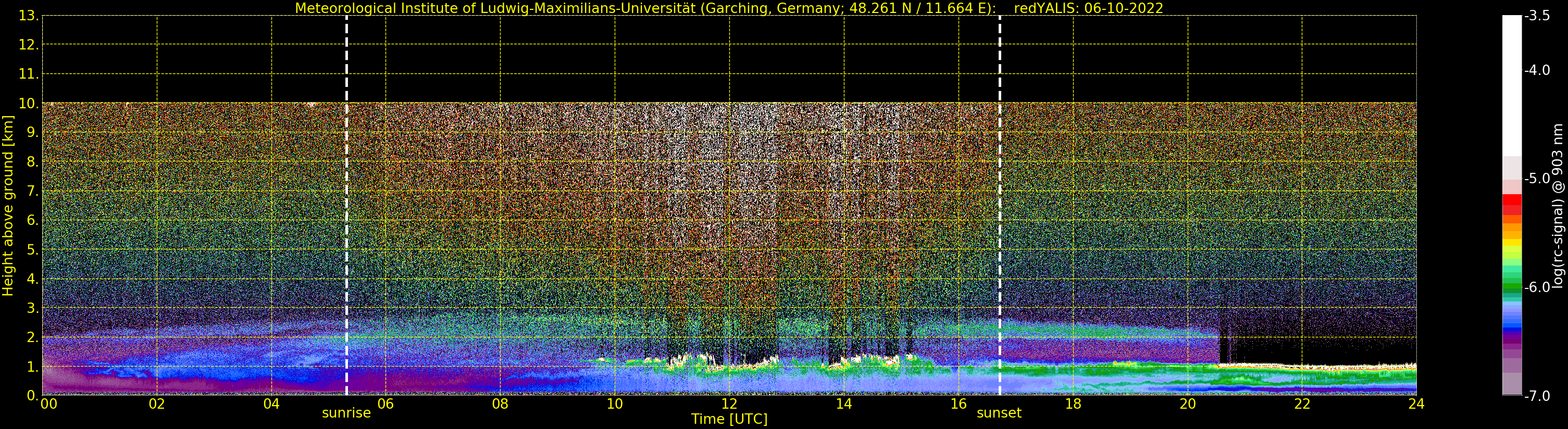Click the date label 'redYALIS: 06-10-2022'
1568x429 pixels.
(1088, 8)
